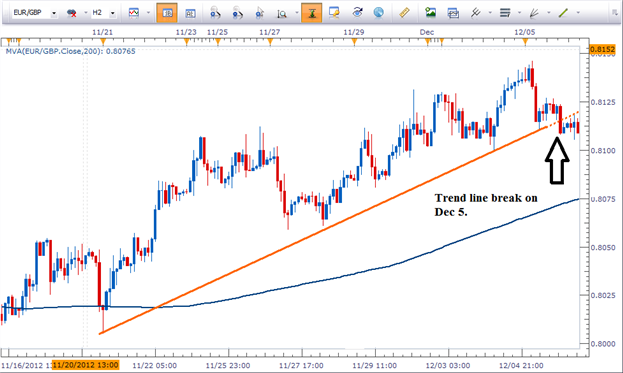Click the blue globe icon

pos(379,13)
